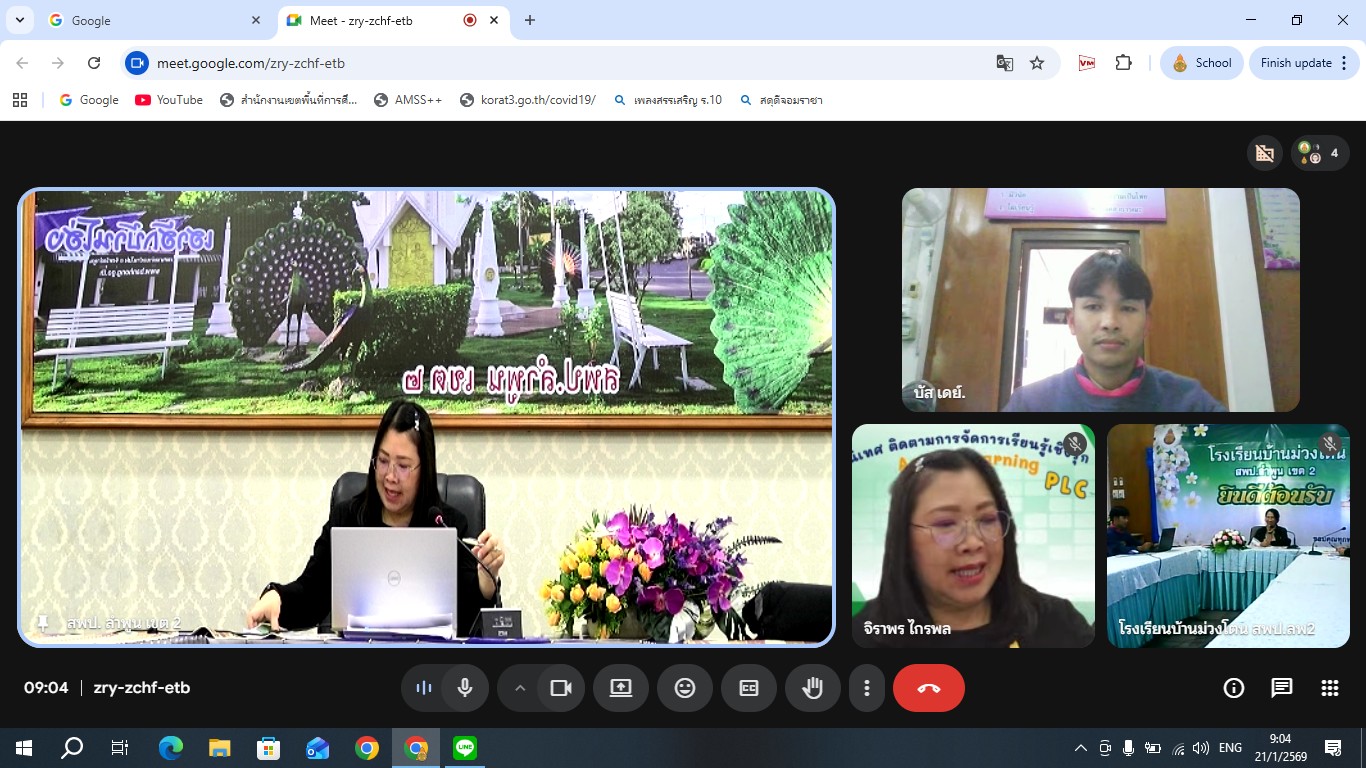Open the emoji reactions panel

coord(684,688)
